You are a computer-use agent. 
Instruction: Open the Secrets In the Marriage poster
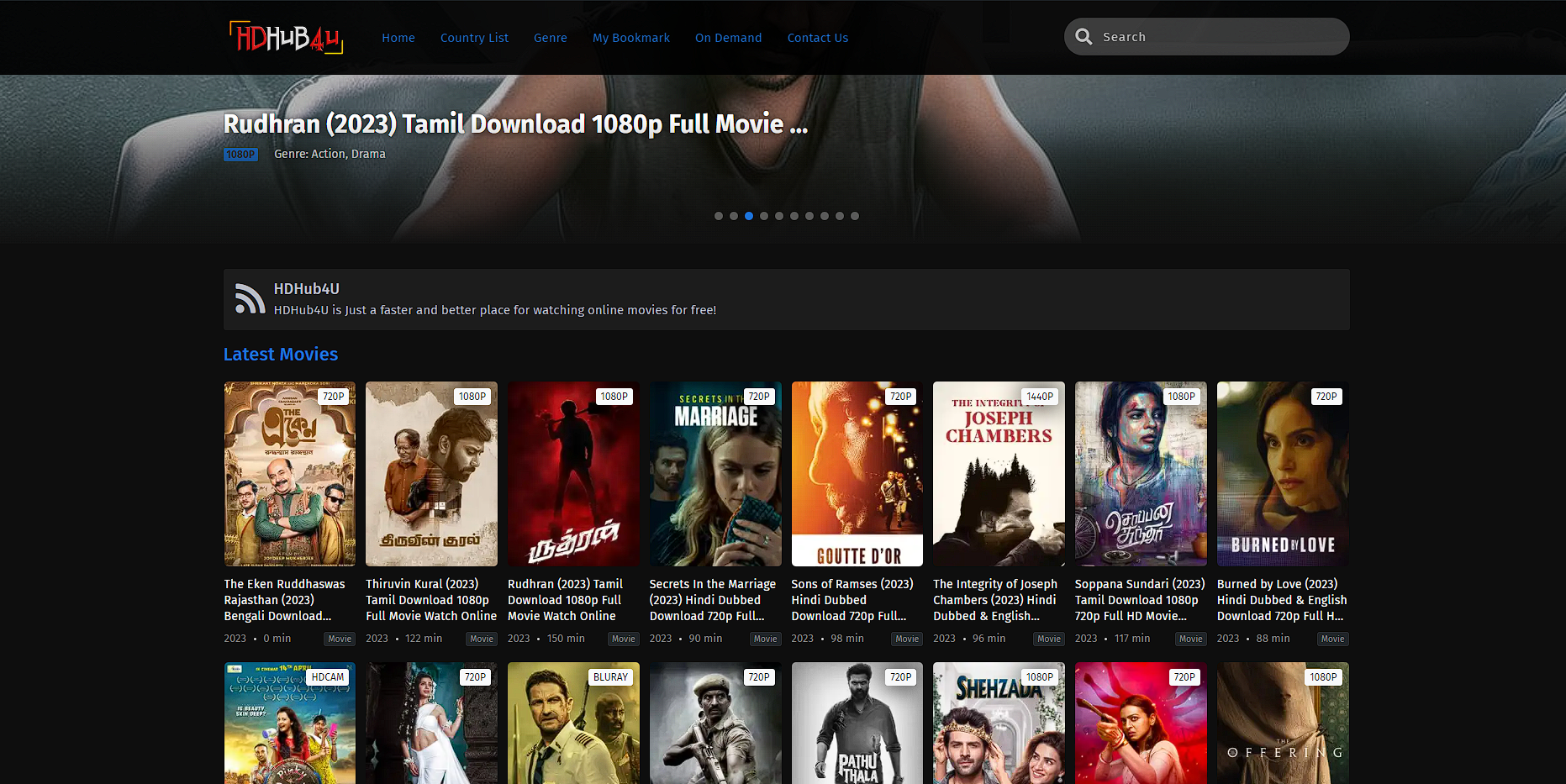(x=715, y=474)
